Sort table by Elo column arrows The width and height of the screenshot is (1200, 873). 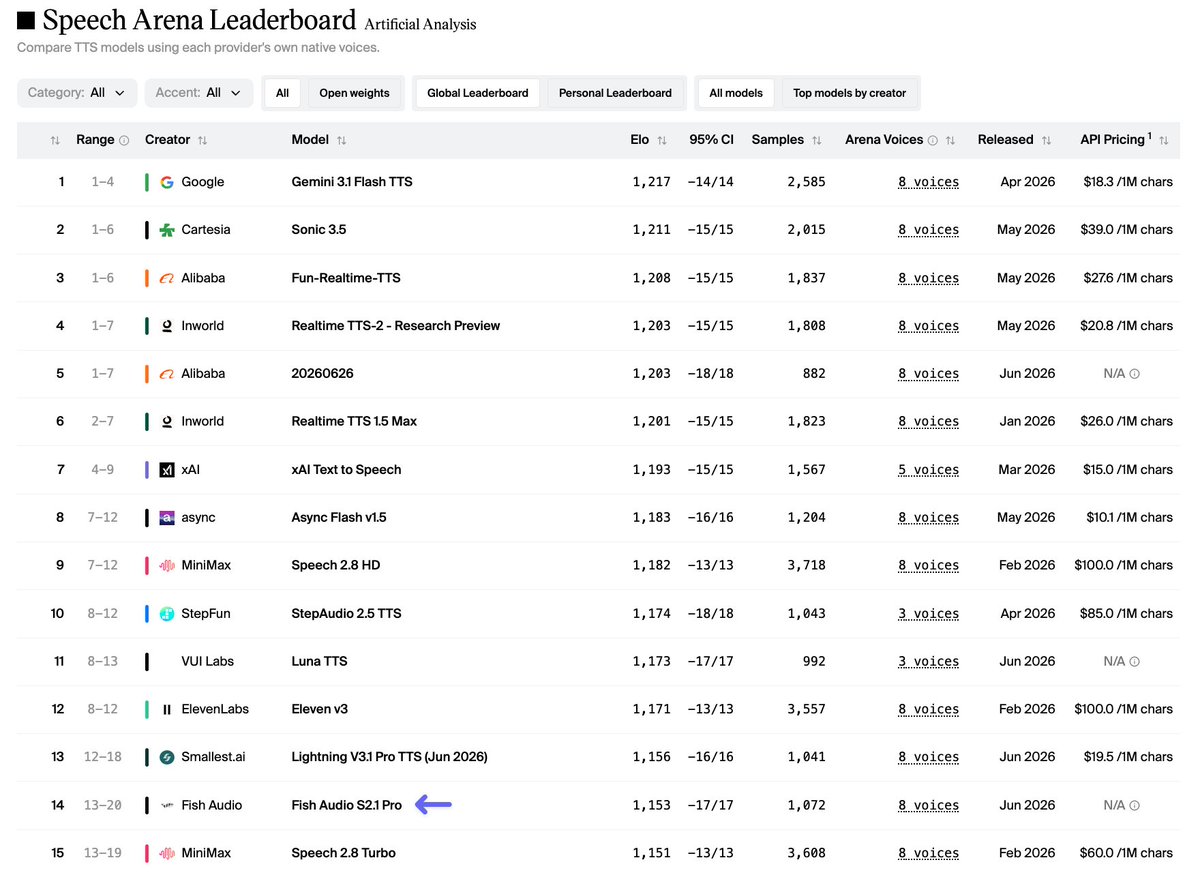click(662, 141)
